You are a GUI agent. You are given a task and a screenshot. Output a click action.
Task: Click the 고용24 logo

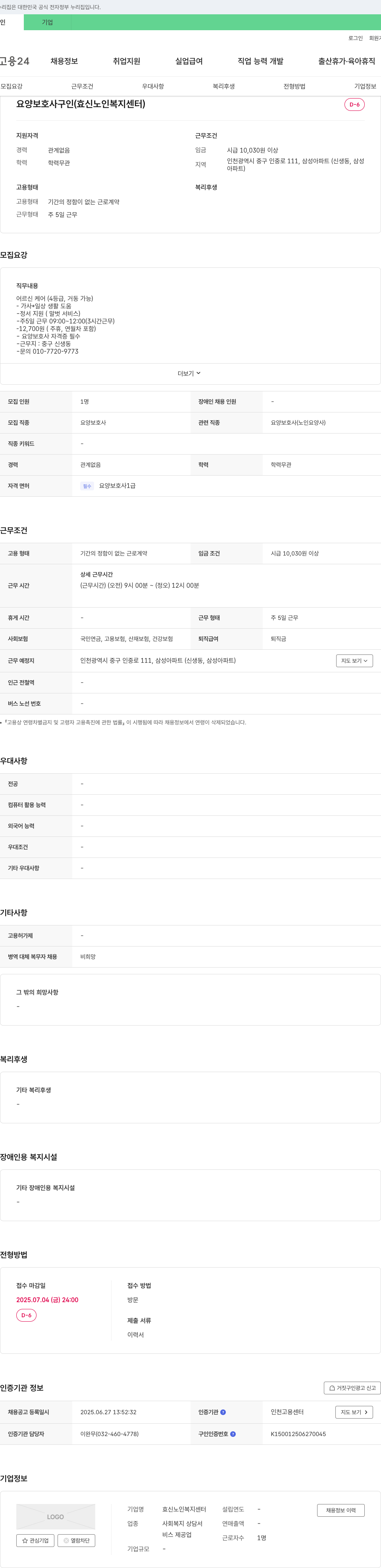pyautogui.click(x=15, y=61)
